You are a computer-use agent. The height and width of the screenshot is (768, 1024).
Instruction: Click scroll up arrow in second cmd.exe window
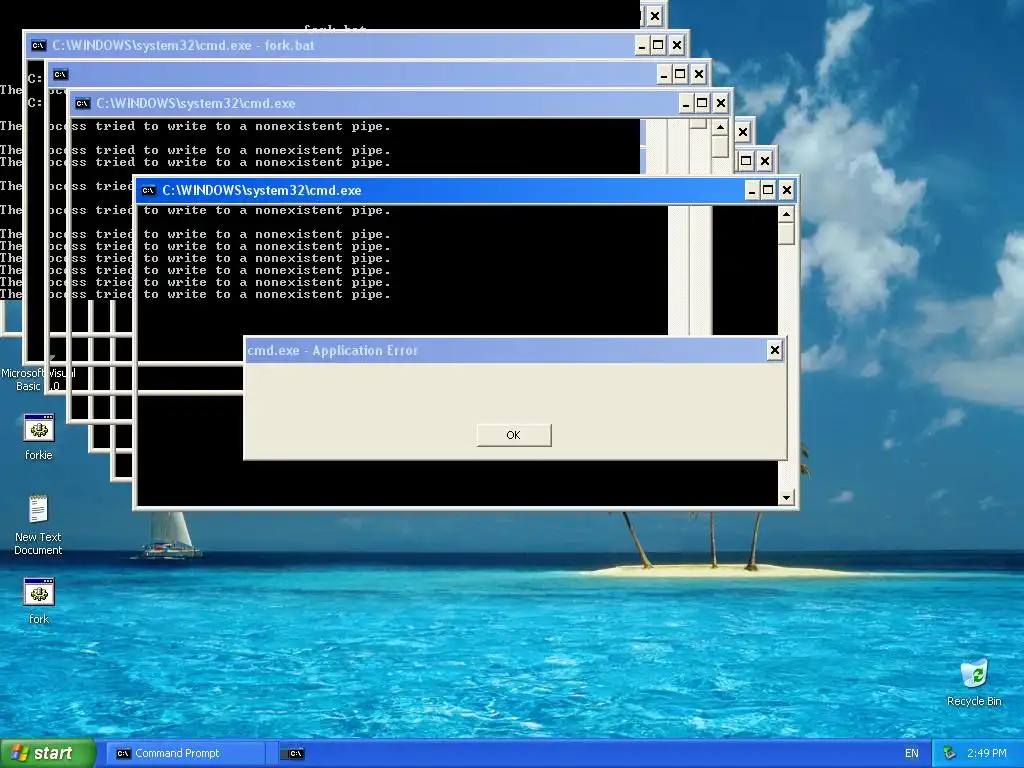point(720,127)
